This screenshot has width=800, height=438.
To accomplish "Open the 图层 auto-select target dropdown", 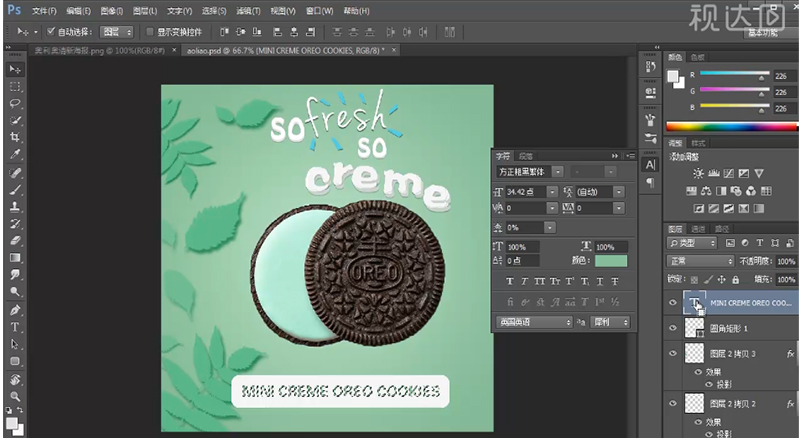I will tap(116, 32).
